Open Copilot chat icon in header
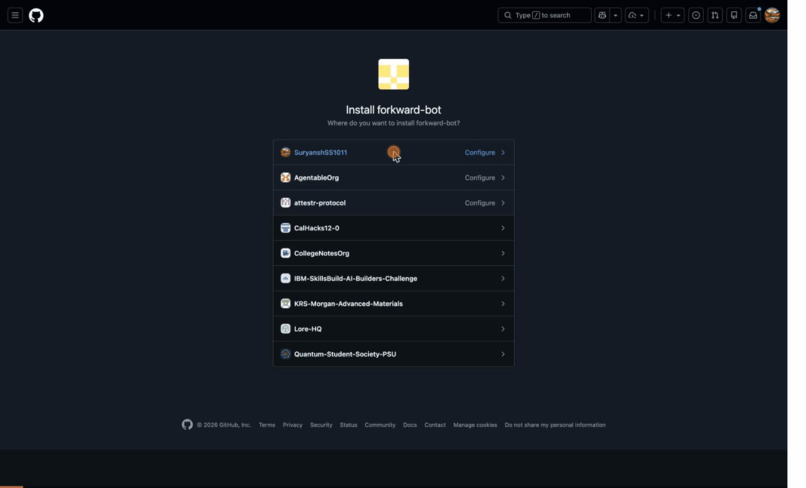Screen dimensions: 806x488 click(x=602, y=15)
